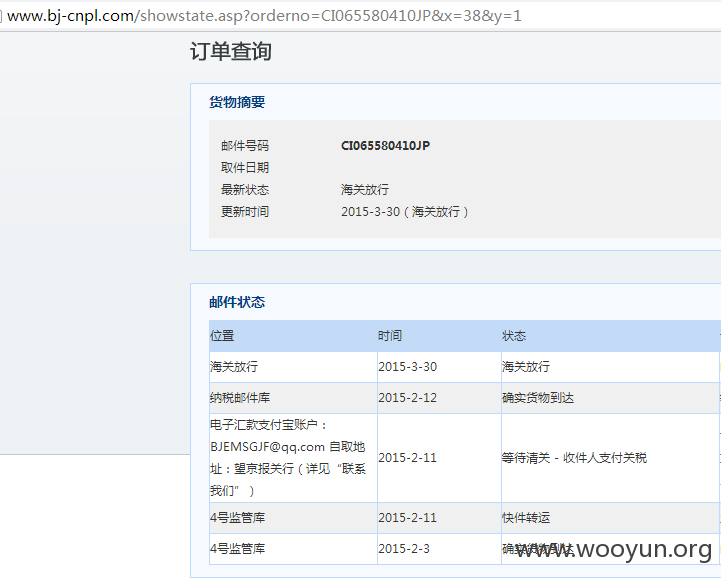Screen dimensions: 721x578
Task: Click the 取件日期 label
Action: (x=245, y=167)
